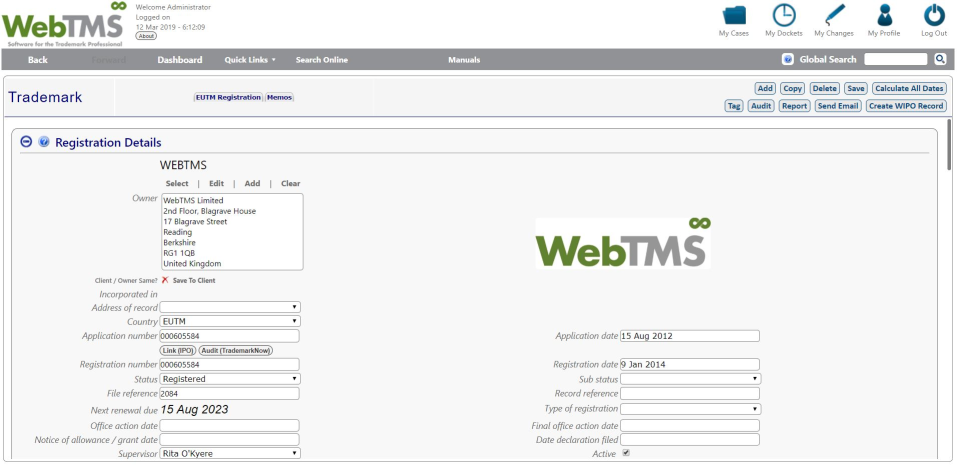Open help for Registration Details section

[43, 141]
